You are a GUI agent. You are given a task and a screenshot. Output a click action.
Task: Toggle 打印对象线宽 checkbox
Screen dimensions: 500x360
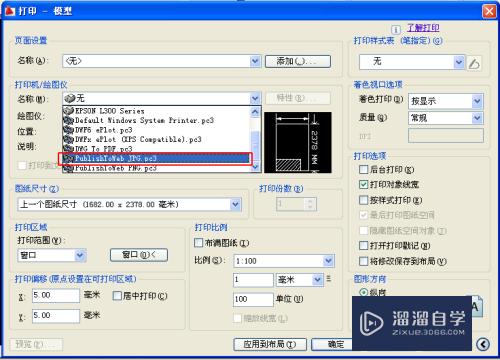[363, 184]
